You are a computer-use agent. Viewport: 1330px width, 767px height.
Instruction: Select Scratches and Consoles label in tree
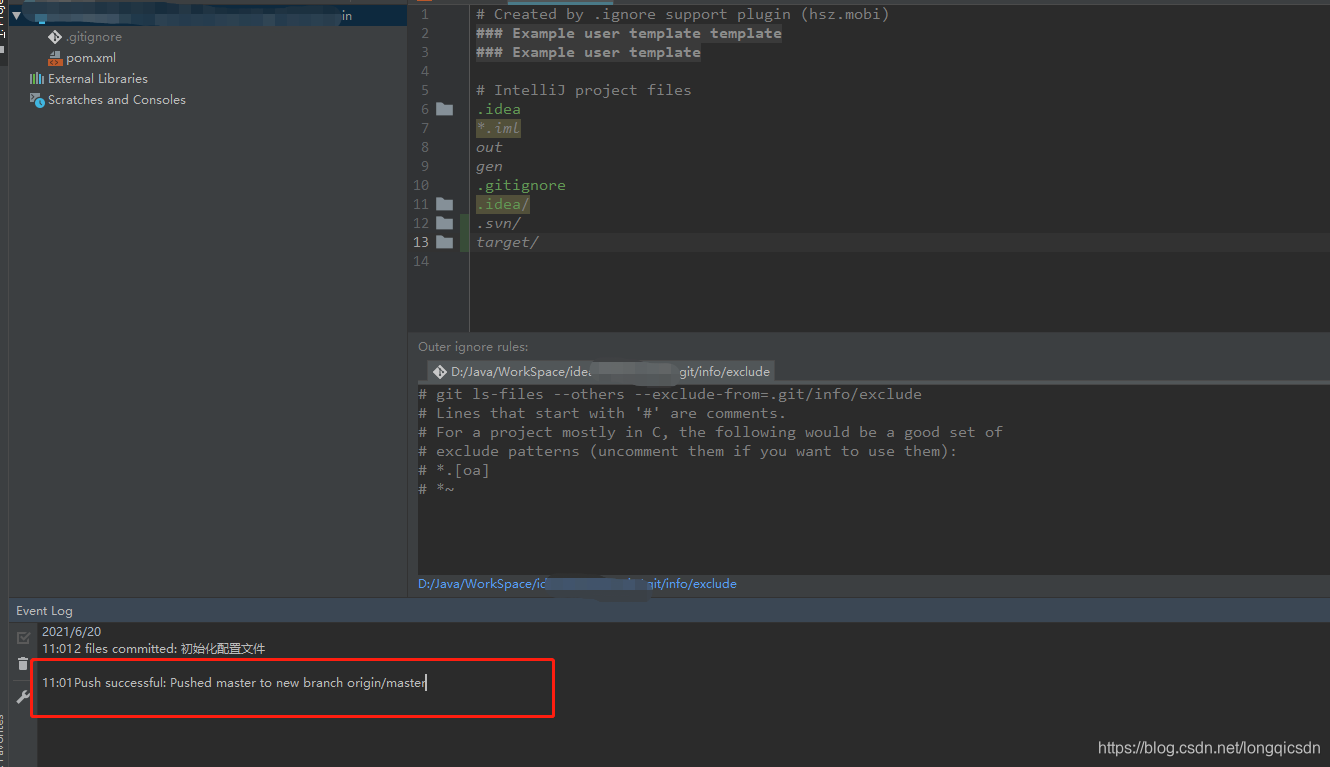(117, 100)
